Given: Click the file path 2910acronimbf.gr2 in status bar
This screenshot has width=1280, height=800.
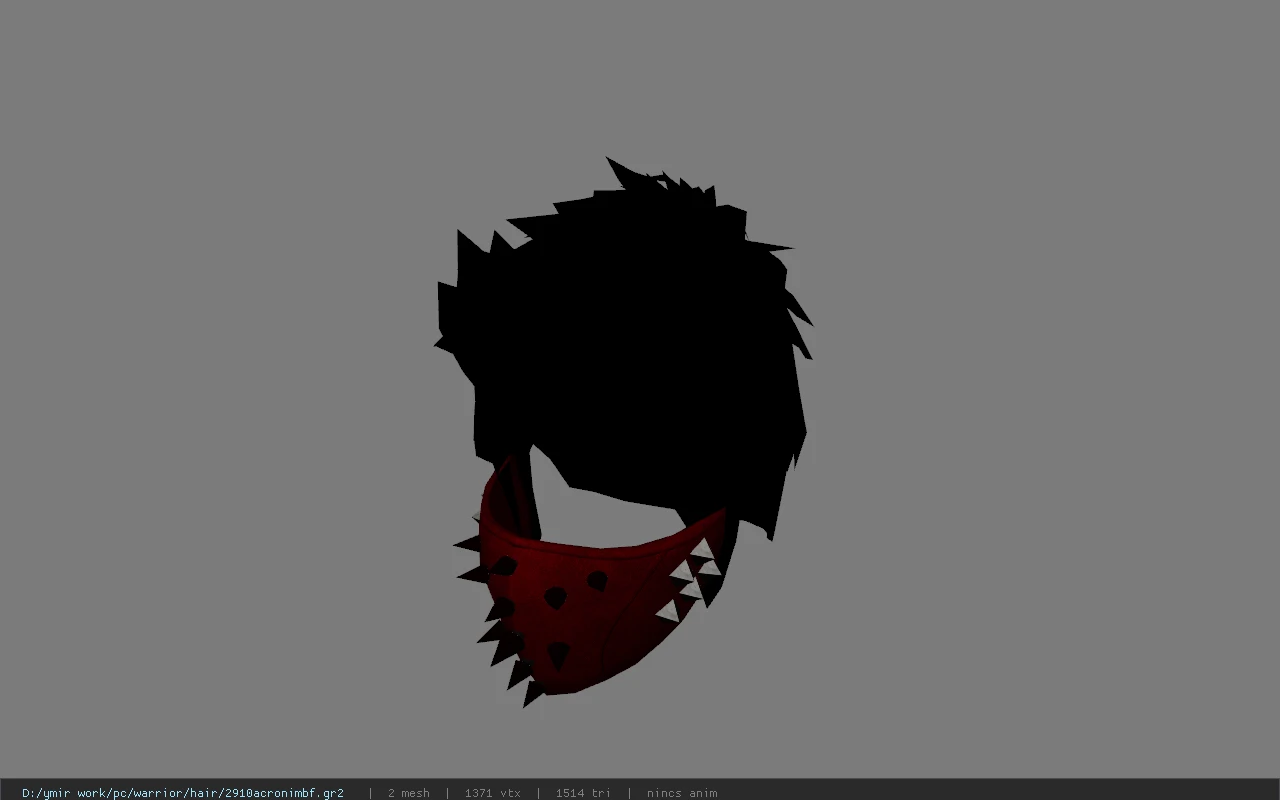Looking at the screenshot, I should point(183,793).
